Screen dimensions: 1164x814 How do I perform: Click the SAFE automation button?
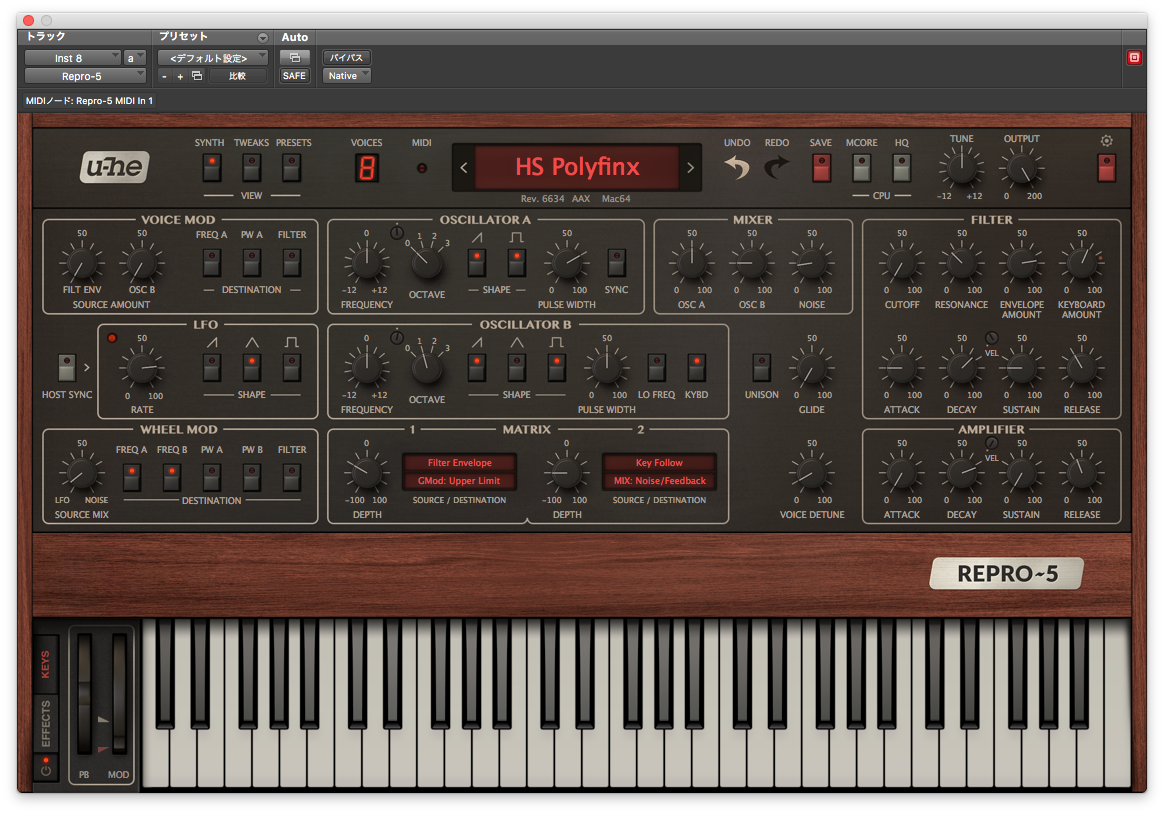click(x=295, y=76)
